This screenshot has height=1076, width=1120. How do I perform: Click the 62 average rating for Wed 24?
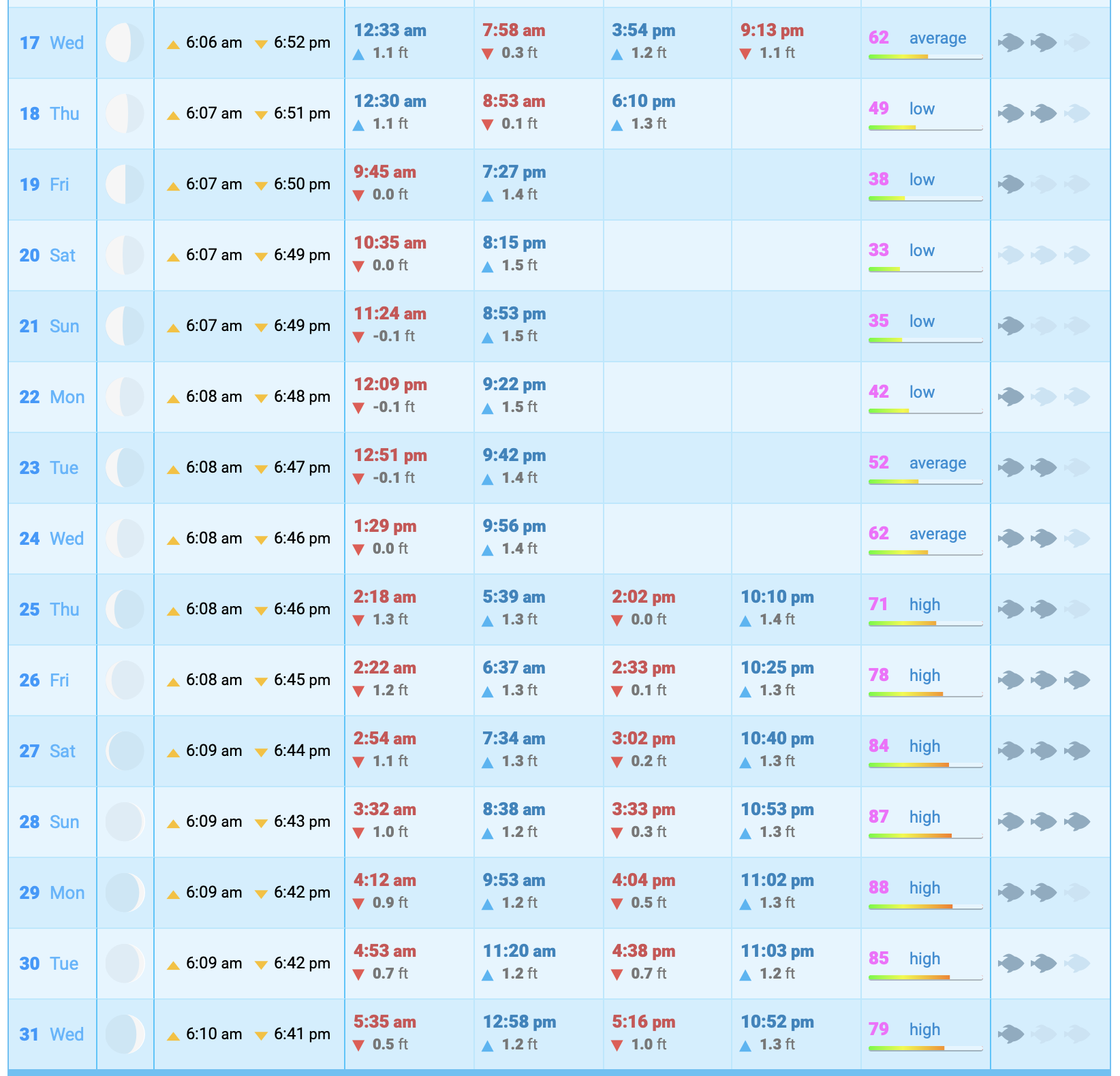click(x=917, y=534)
